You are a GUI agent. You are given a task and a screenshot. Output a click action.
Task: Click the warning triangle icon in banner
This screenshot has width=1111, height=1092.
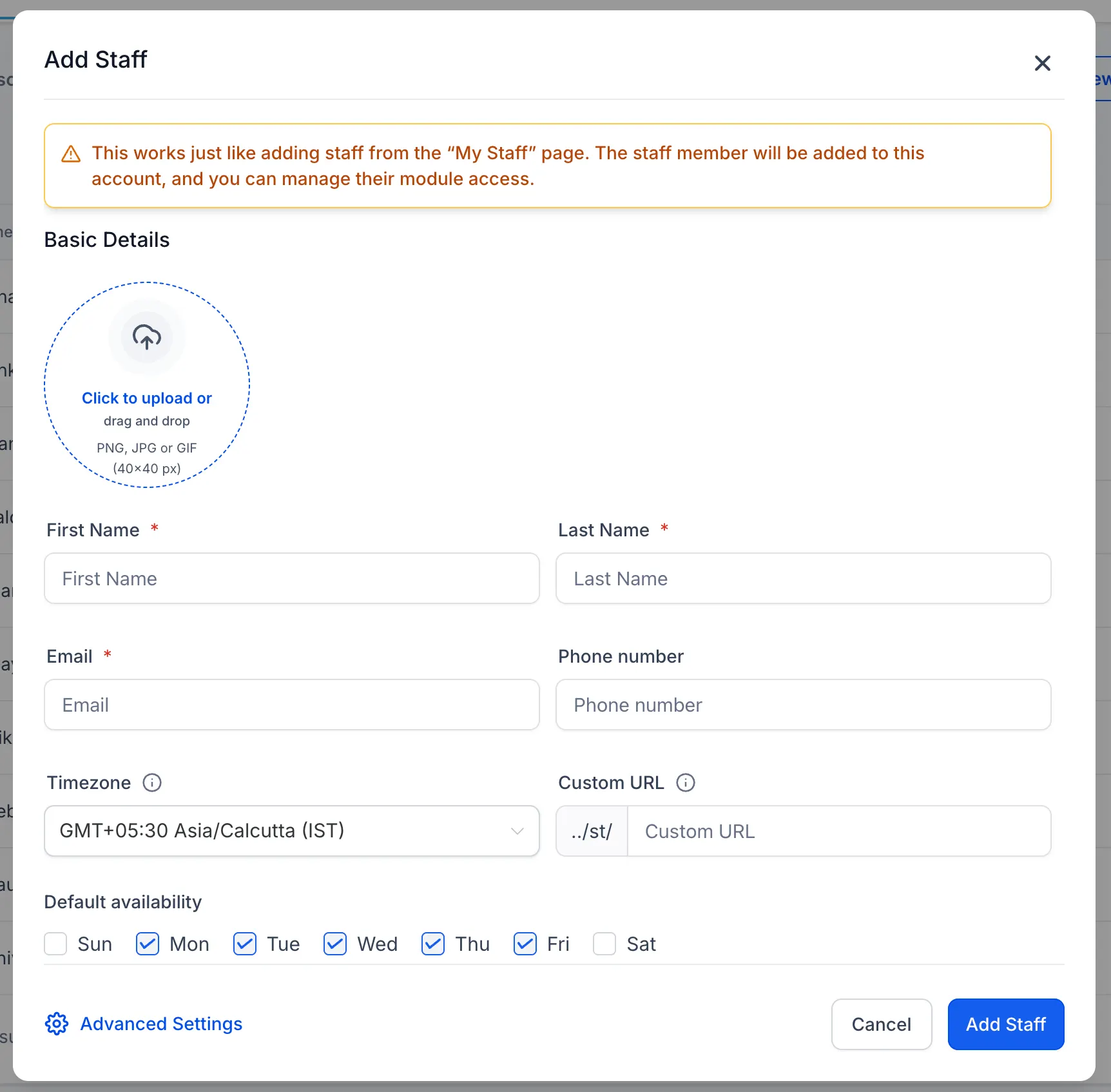tap(71, 155)
